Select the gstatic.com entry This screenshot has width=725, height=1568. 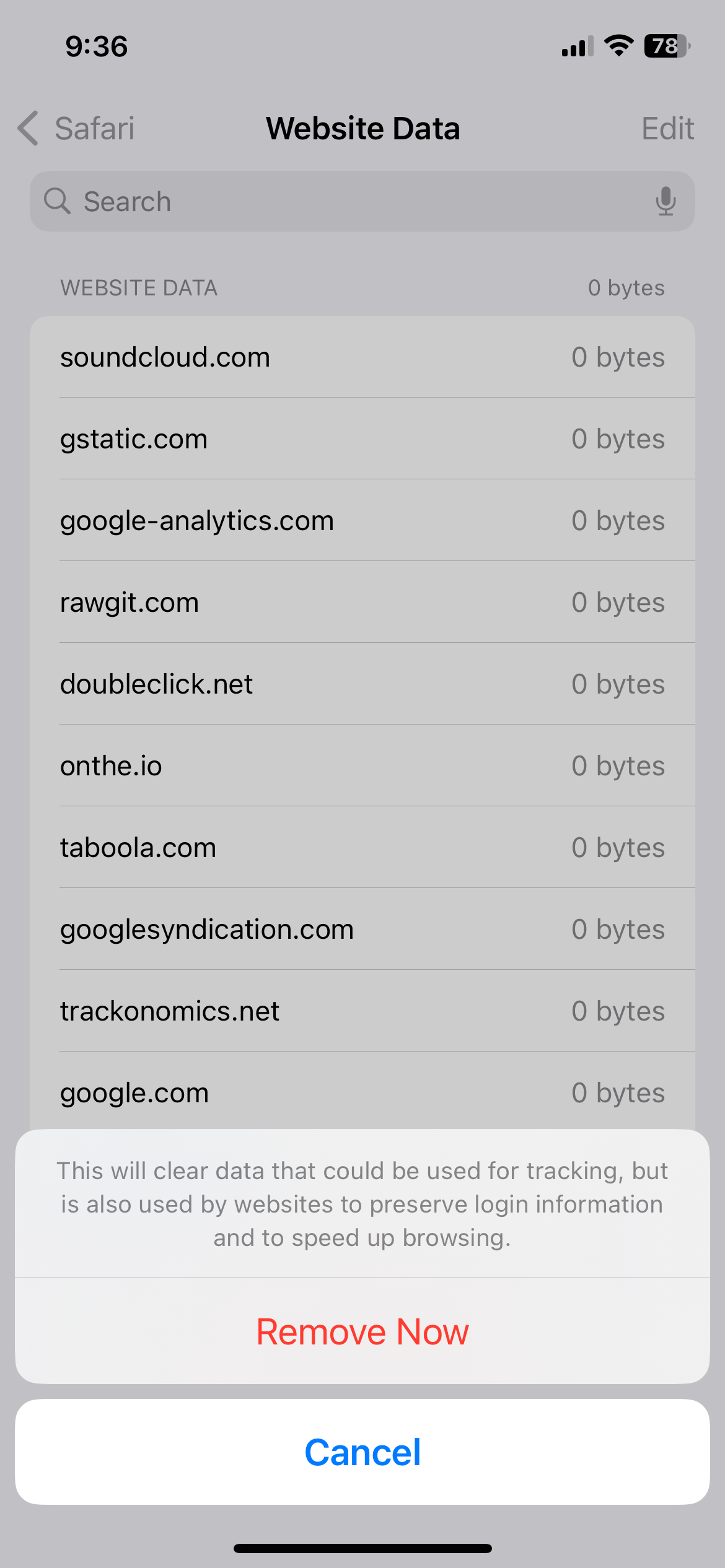362,439
